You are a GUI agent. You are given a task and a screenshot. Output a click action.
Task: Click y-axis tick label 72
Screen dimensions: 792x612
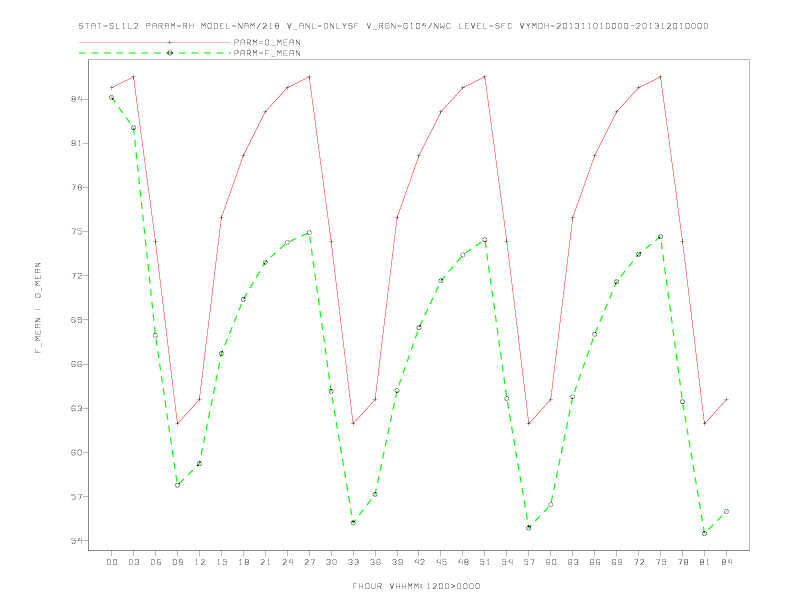[x=77, y=276]
